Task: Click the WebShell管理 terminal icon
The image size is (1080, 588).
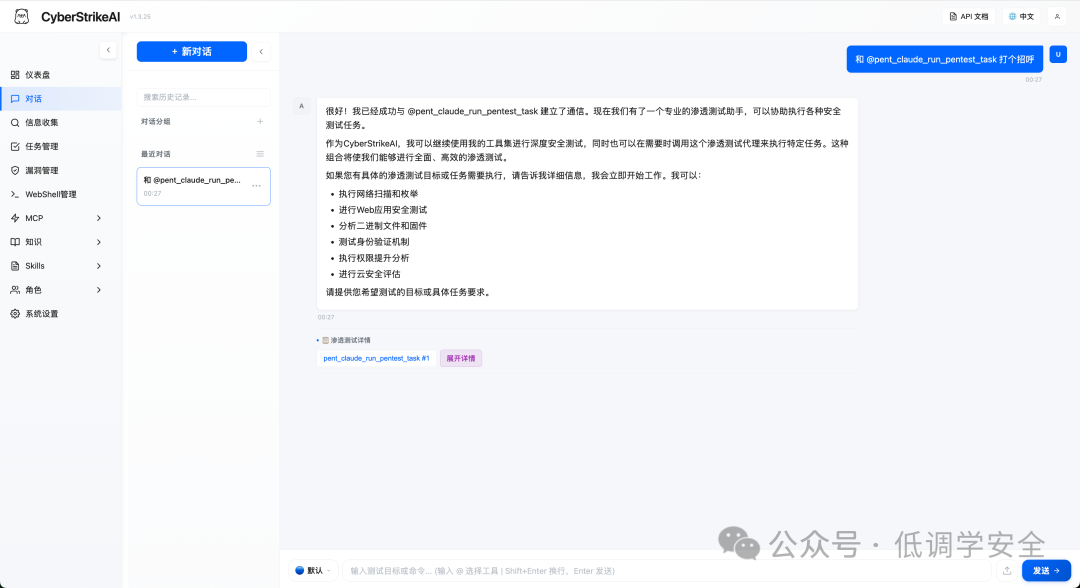Action: (15, 194)
